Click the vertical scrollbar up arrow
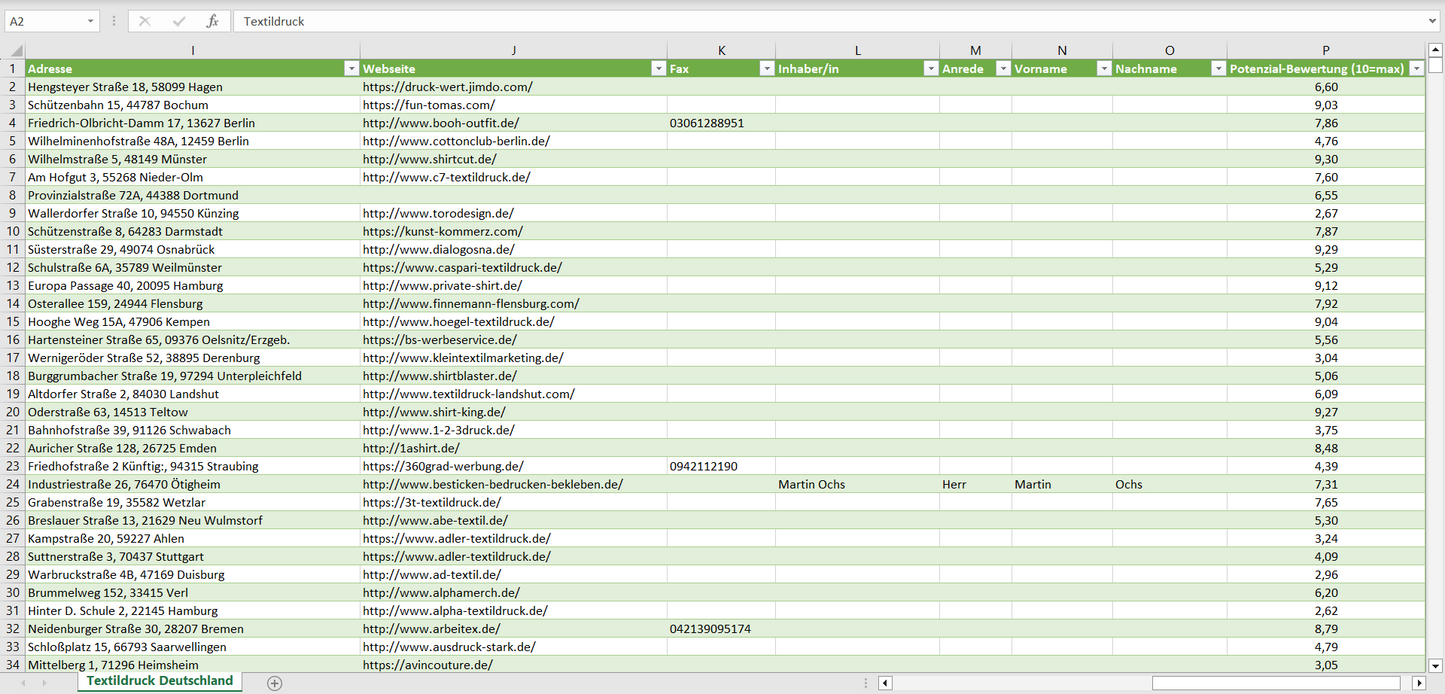 tap(1436, 50)
